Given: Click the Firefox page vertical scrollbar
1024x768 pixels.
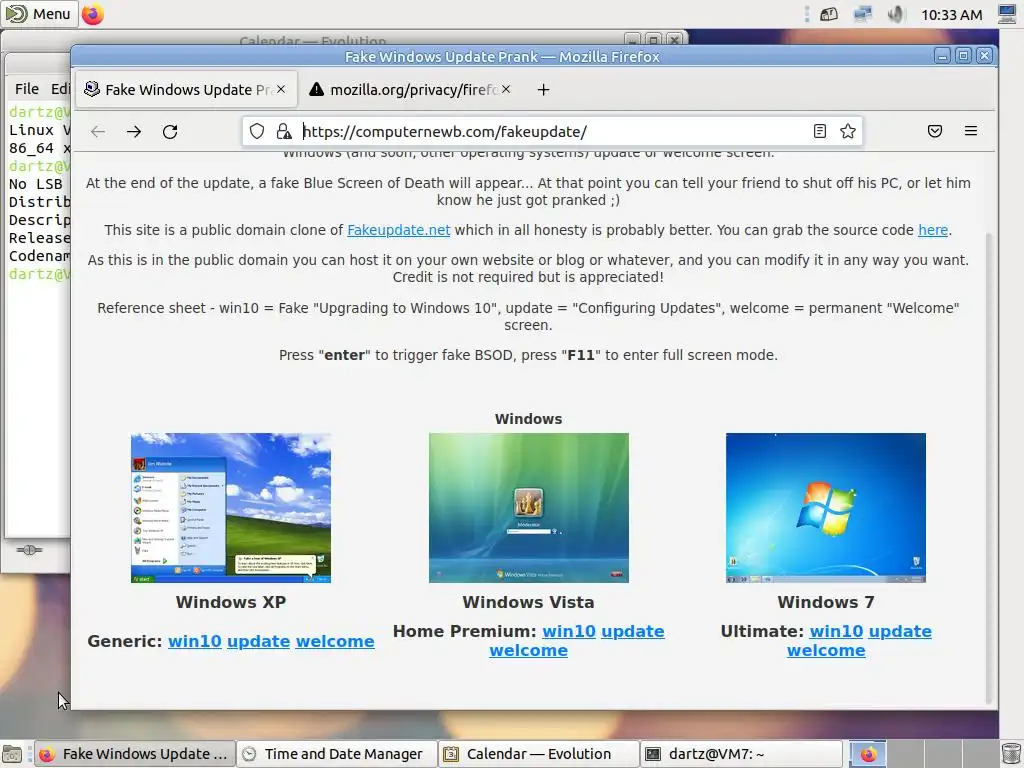Looking at the screenshot, I should [x=989, y=468].
